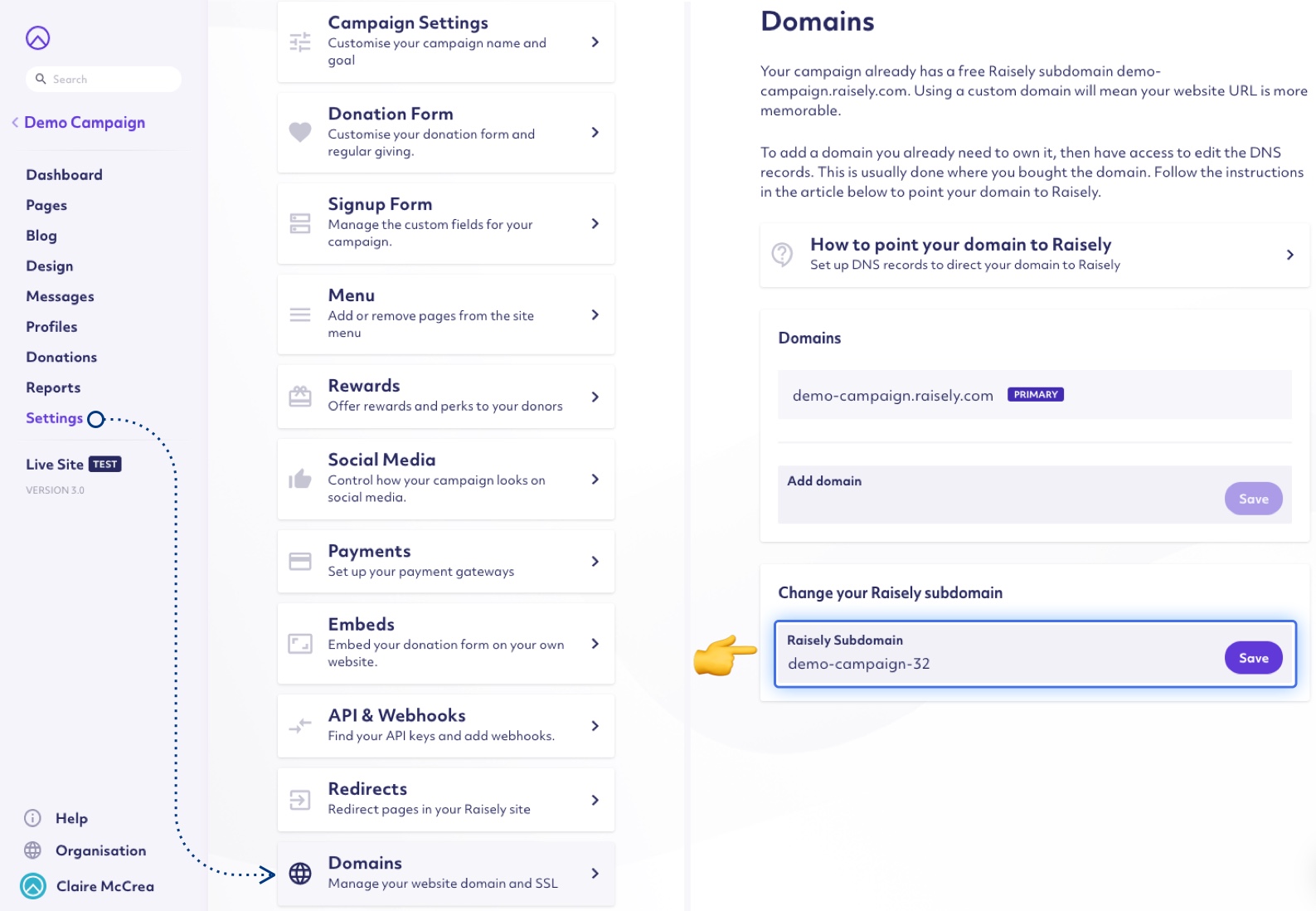This screenshot has height=911, width=1316.
Task: Click Claire McCrea's avatar icon
Action: click(x=33, y=886)
